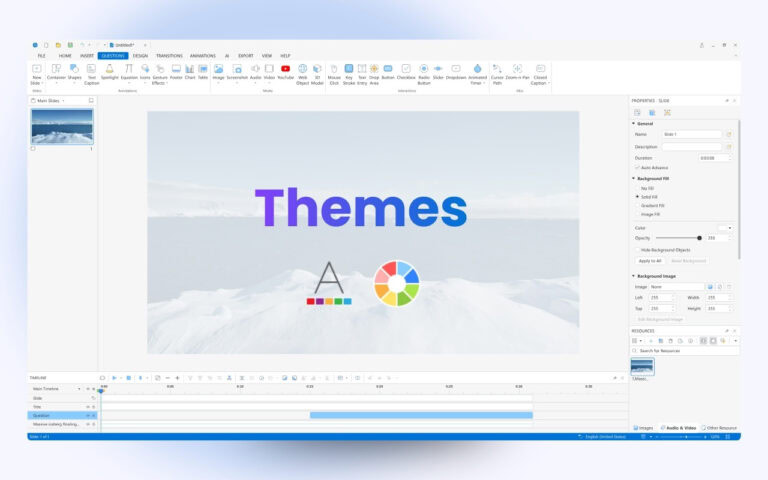Screen dimensions: 768x480
Task: Add a Zoom-n-Pan effect
Action: (x=517, y=72)
